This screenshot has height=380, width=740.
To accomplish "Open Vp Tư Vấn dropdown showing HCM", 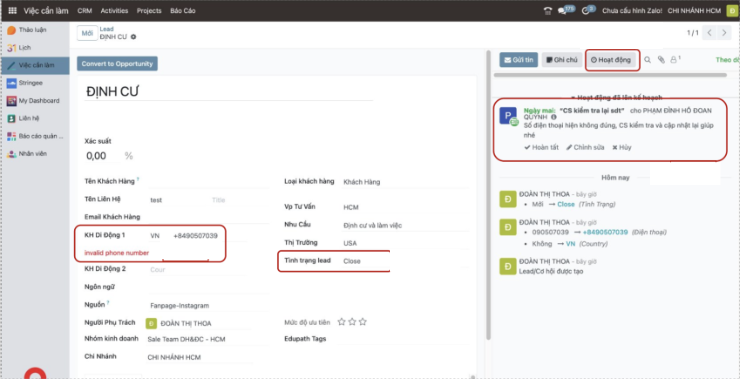I will 405,207.
